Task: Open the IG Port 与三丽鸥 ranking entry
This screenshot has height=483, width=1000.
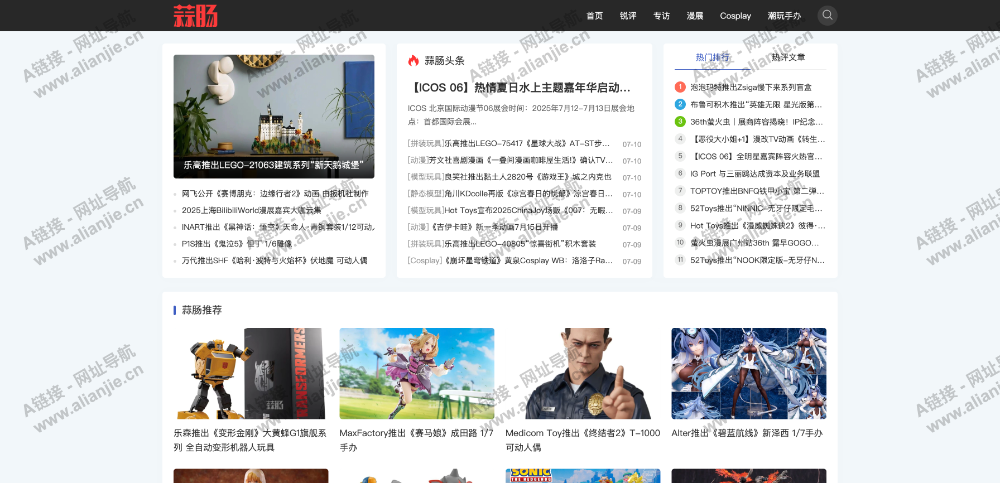Action: [x=755, y=173]
